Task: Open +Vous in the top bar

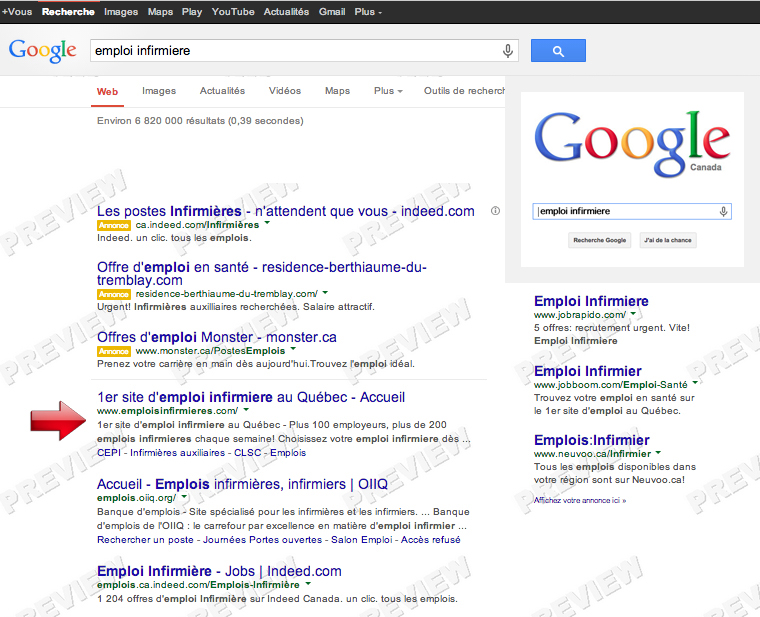Action: tap(17, 12)
